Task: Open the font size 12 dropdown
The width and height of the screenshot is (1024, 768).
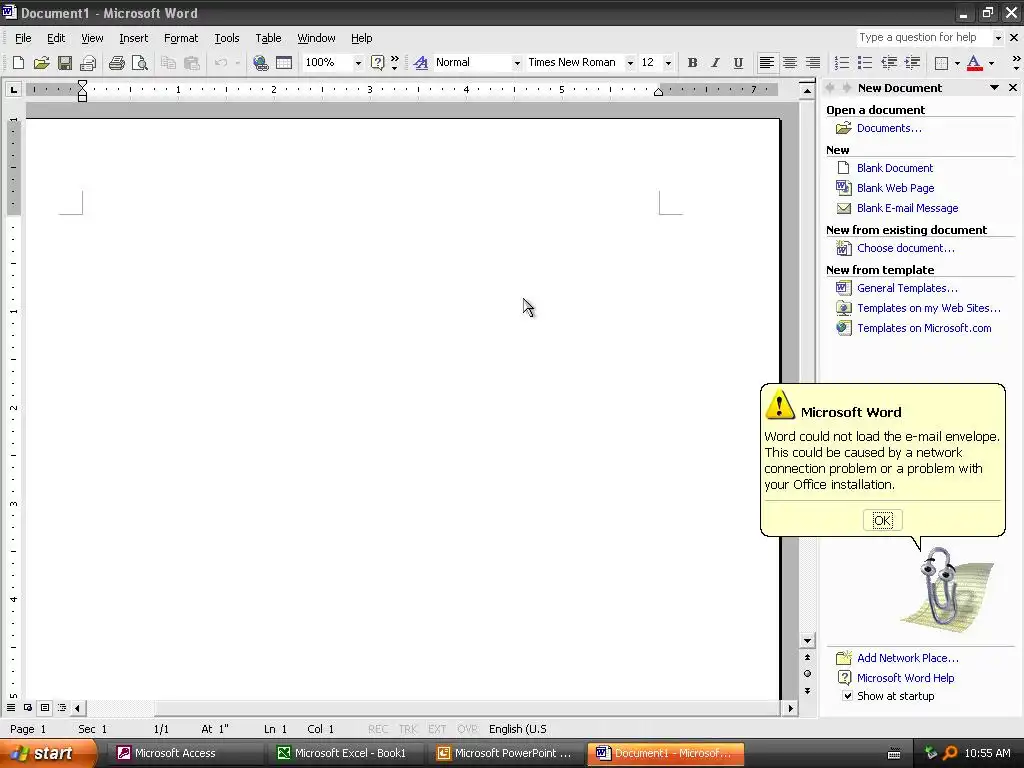Action: [x=667, y=63]
